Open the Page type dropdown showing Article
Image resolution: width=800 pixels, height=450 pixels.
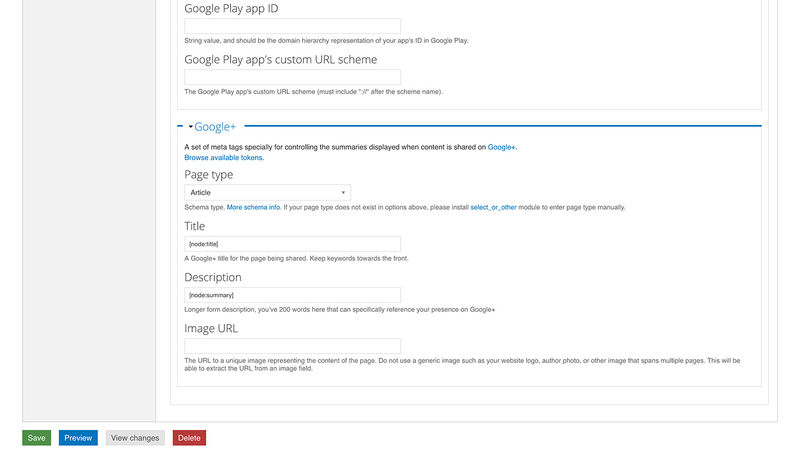click(267, 192)
